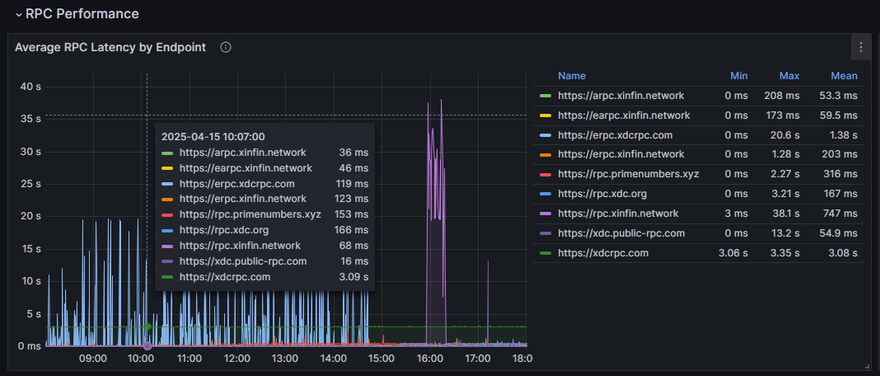Open the panel three-dot menu

(861, 47)
